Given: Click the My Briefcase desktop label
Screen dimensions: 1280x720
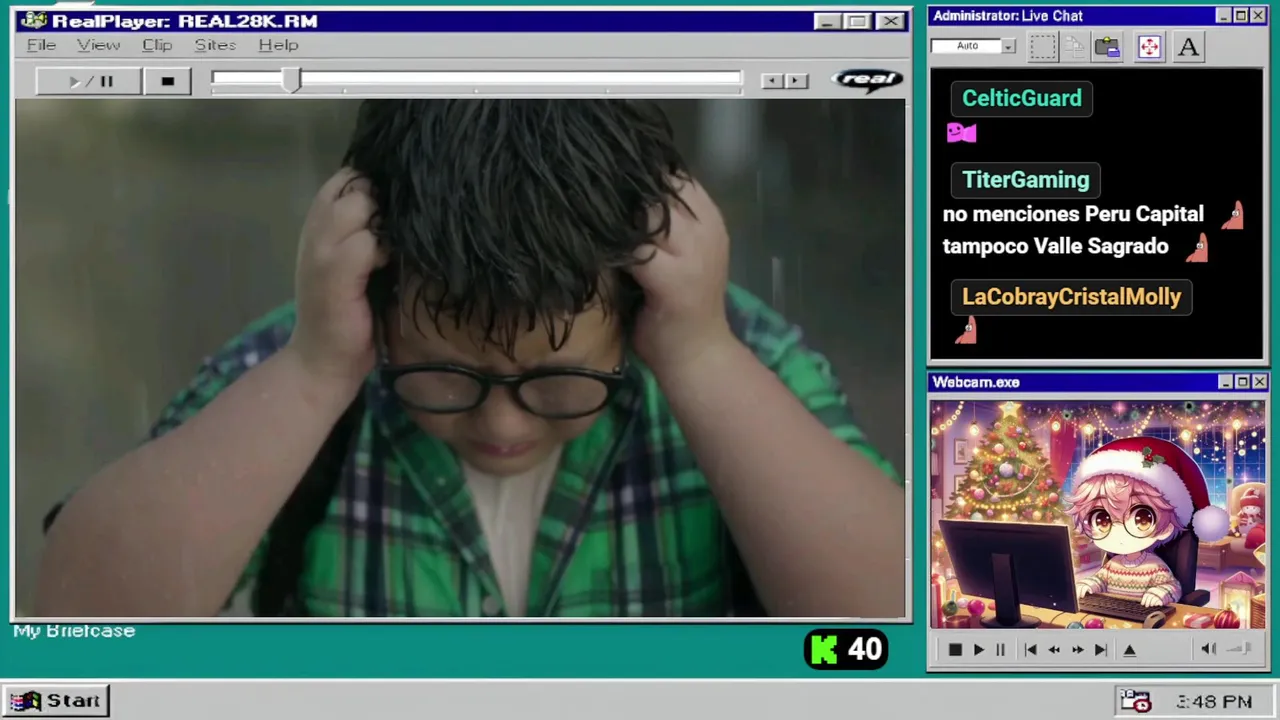Looking at the screenshot, I should click(x=74, y=631).
